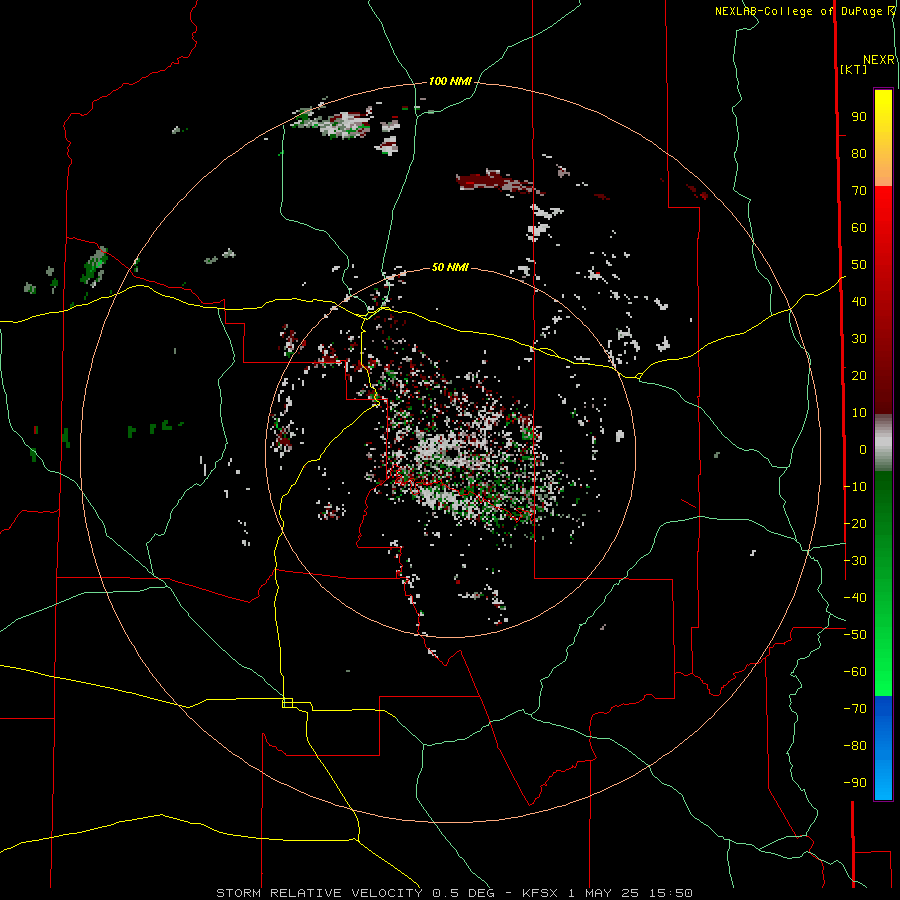The height and width of the screenshot is (900, 900).
Task: Click the "NEXR" label above color bar
Action: pyautogui.click(x=879, y=60)
